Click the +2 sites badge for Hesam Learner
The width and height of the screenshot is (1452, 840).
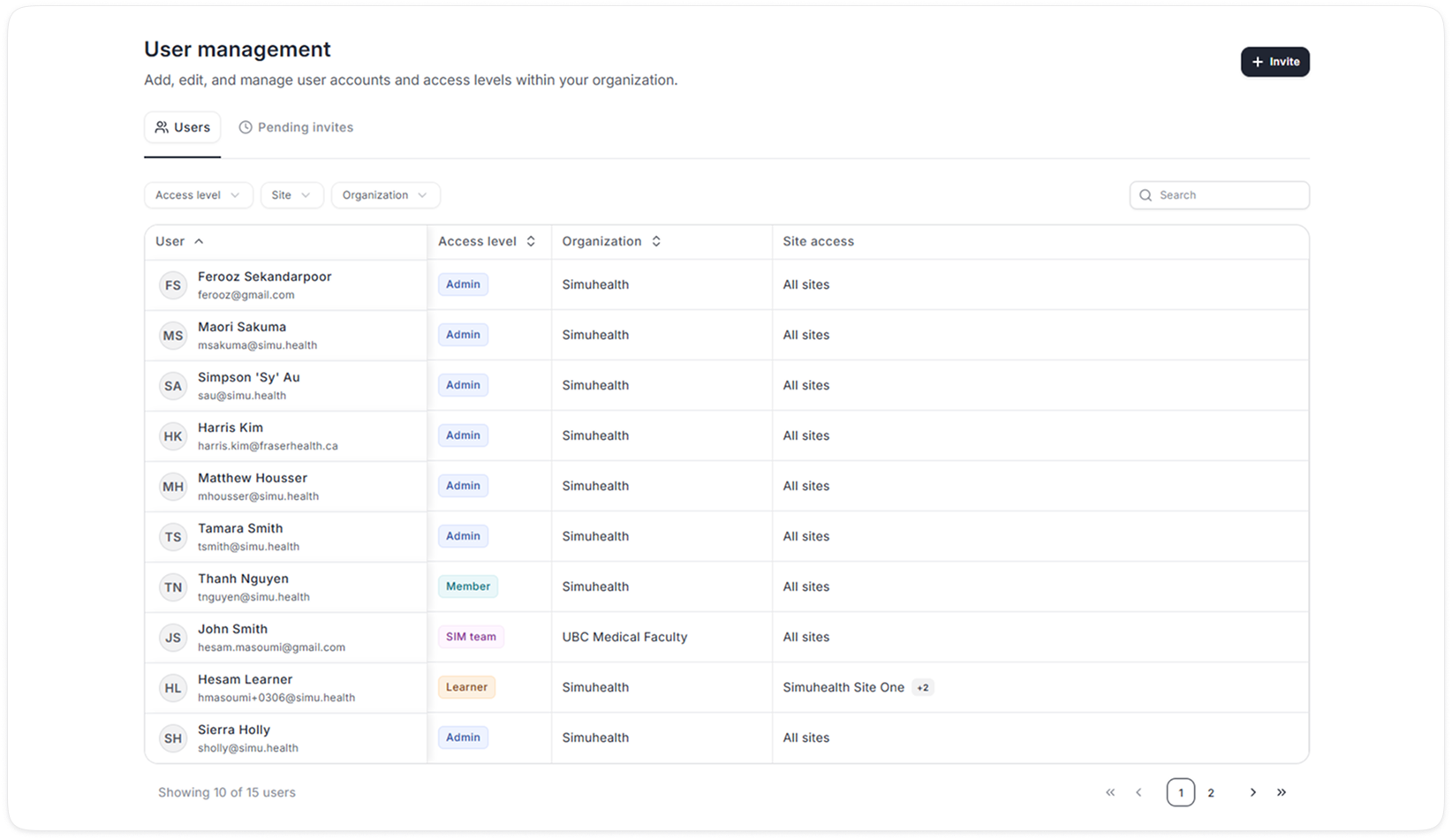(923, 687)
